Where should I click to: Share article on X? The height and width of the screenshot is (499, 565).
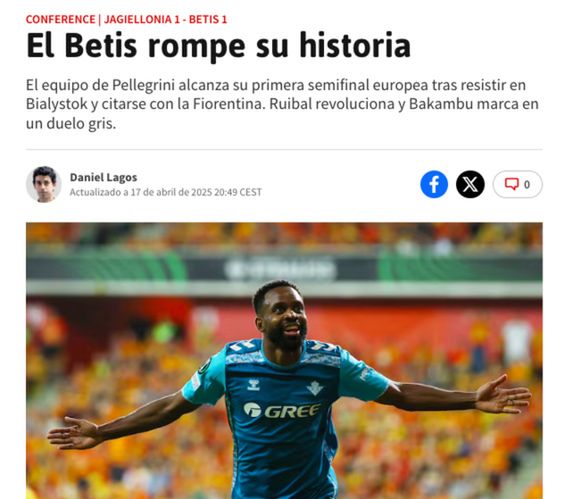[470, 184]
